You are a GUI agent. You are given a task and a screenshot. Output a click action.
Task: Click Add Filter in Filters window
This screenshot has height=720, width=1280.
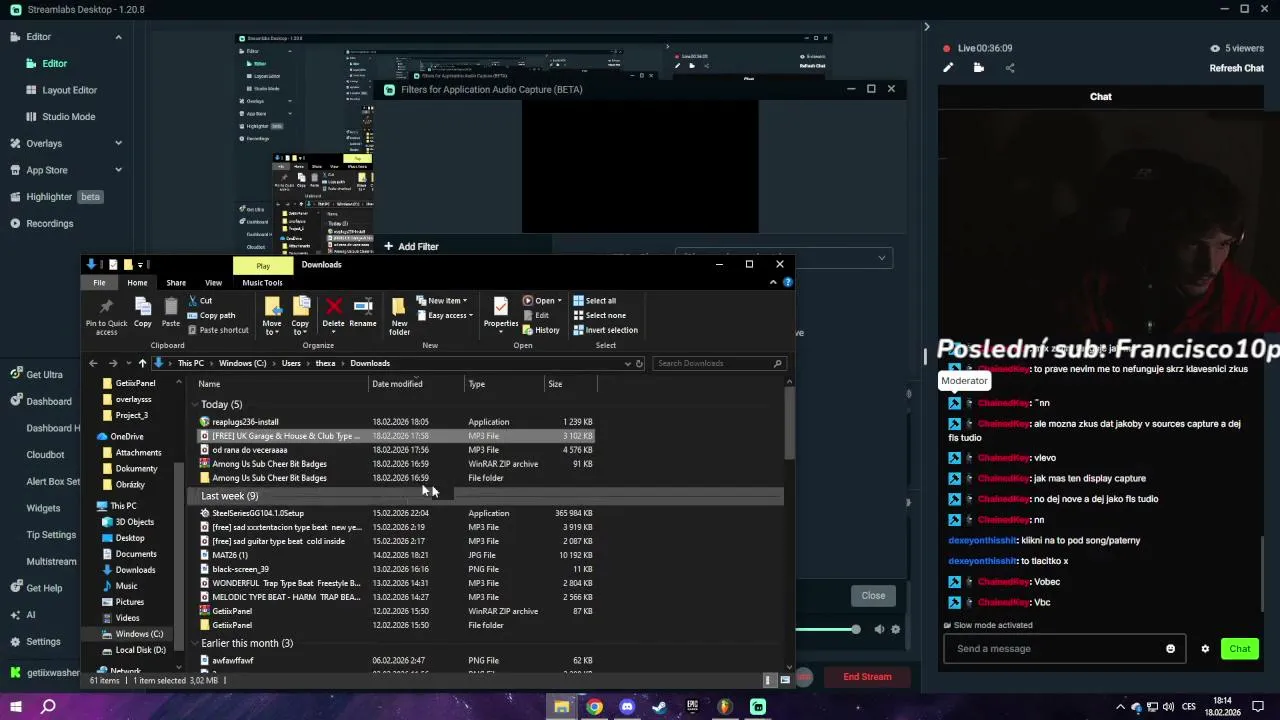411,246
